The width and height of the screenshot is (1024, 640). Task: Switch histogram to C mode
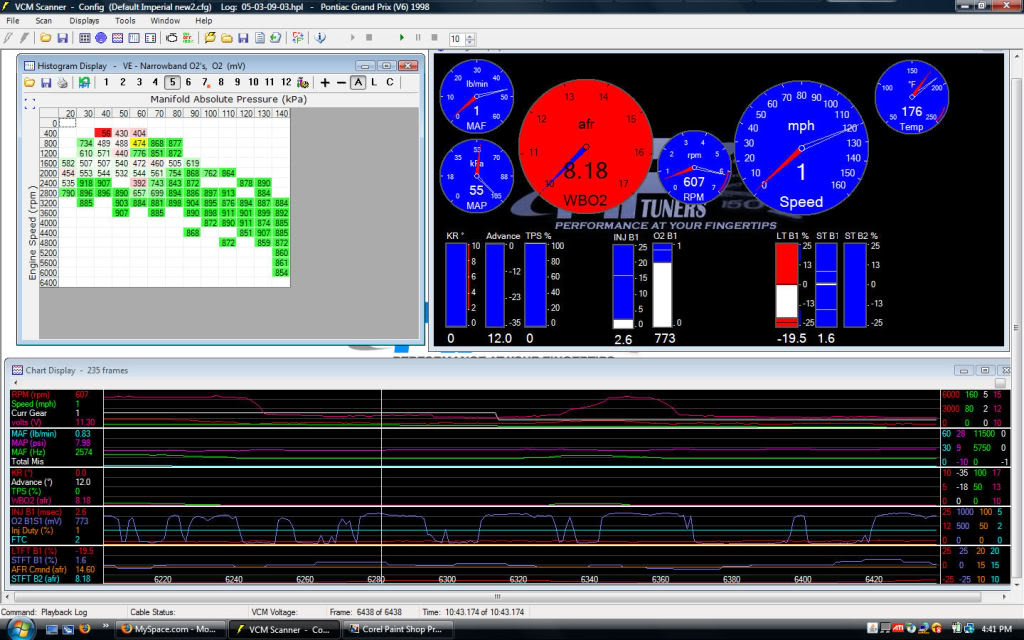390,82
